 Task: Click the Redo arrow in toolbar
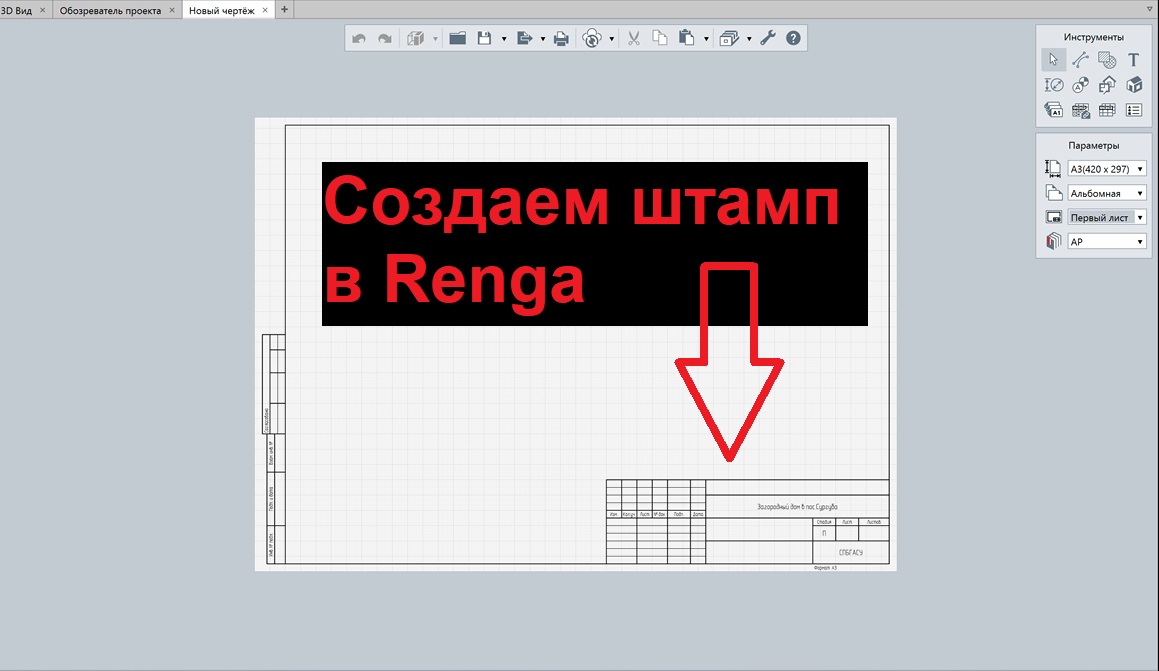pyautogui.click(x=384, y=38)
